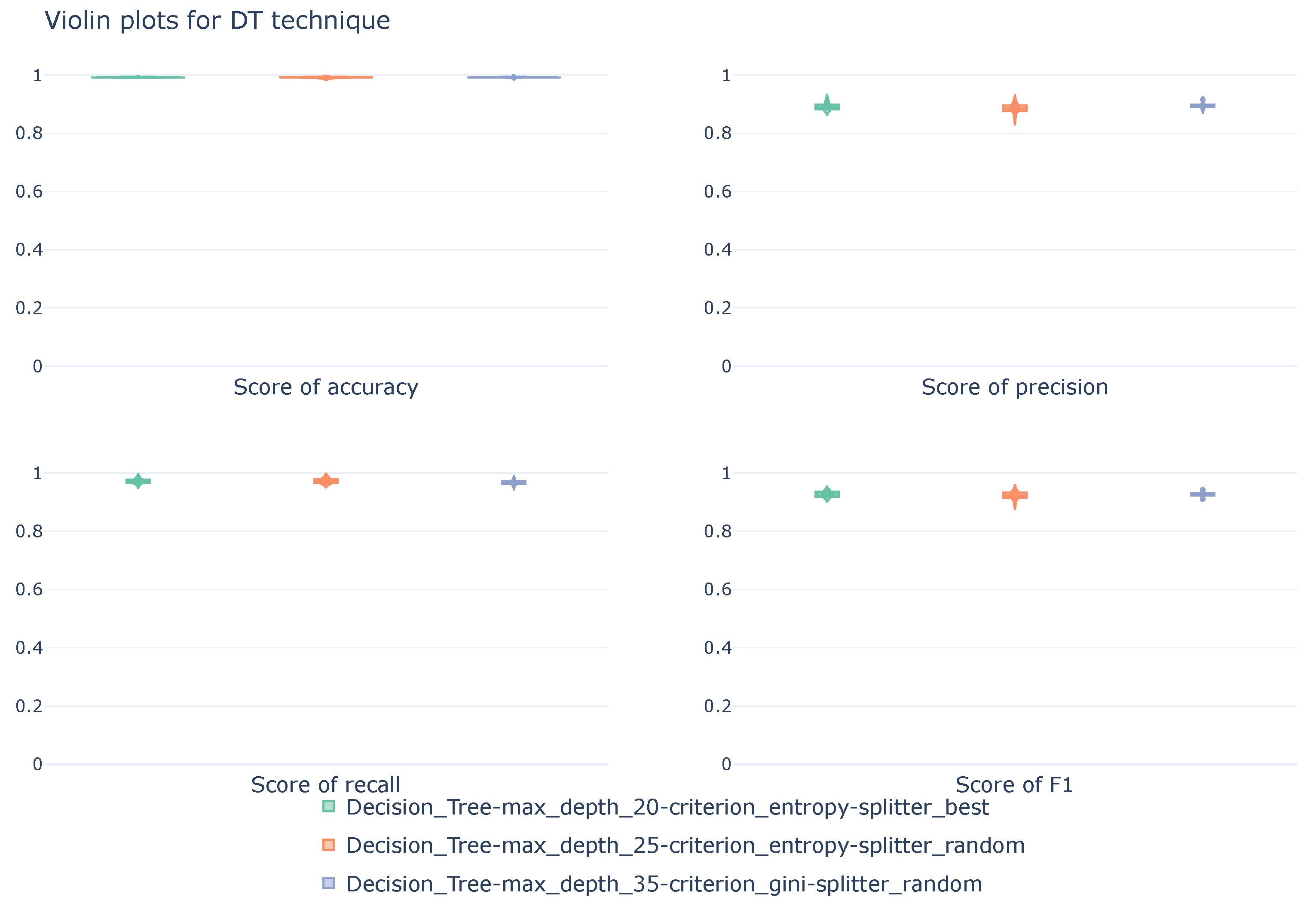Screen dimensions: 1316x906
Task: Toggle the Decision_Tree-max_depth_20-criterion_entropy-splitter_best legend label
Action: pos(667,807)
